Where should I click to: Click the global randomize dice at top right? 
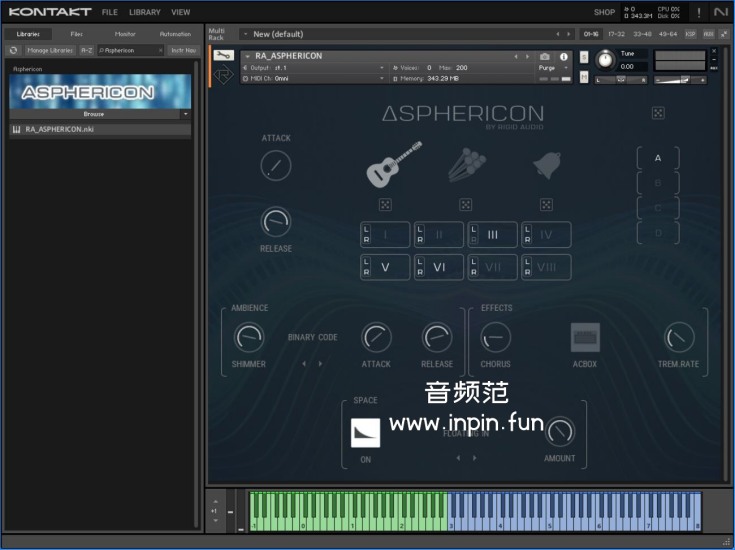(658, 113)
